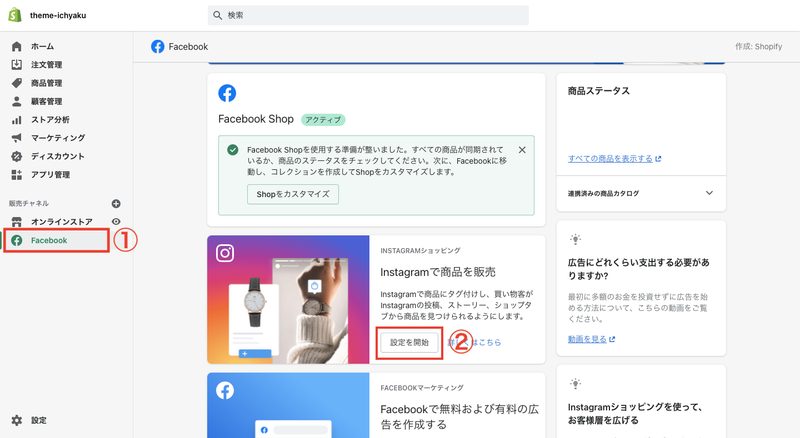Click Instagramで商品を販売 heading
This screenshot has width=800, height=438.
coord(438,272)
